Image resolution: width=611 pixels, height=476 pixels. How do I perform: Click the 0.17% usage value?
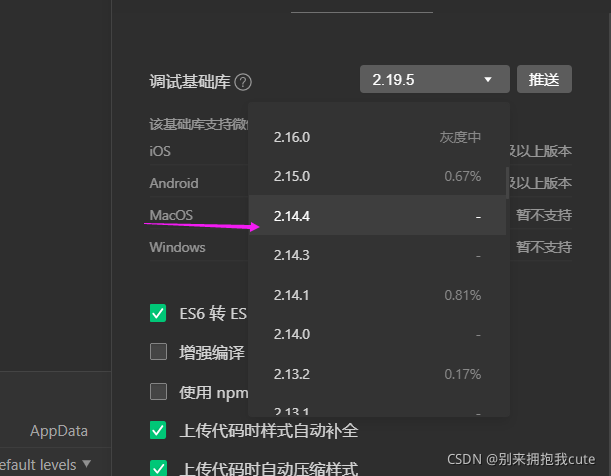tap(463, 374)
